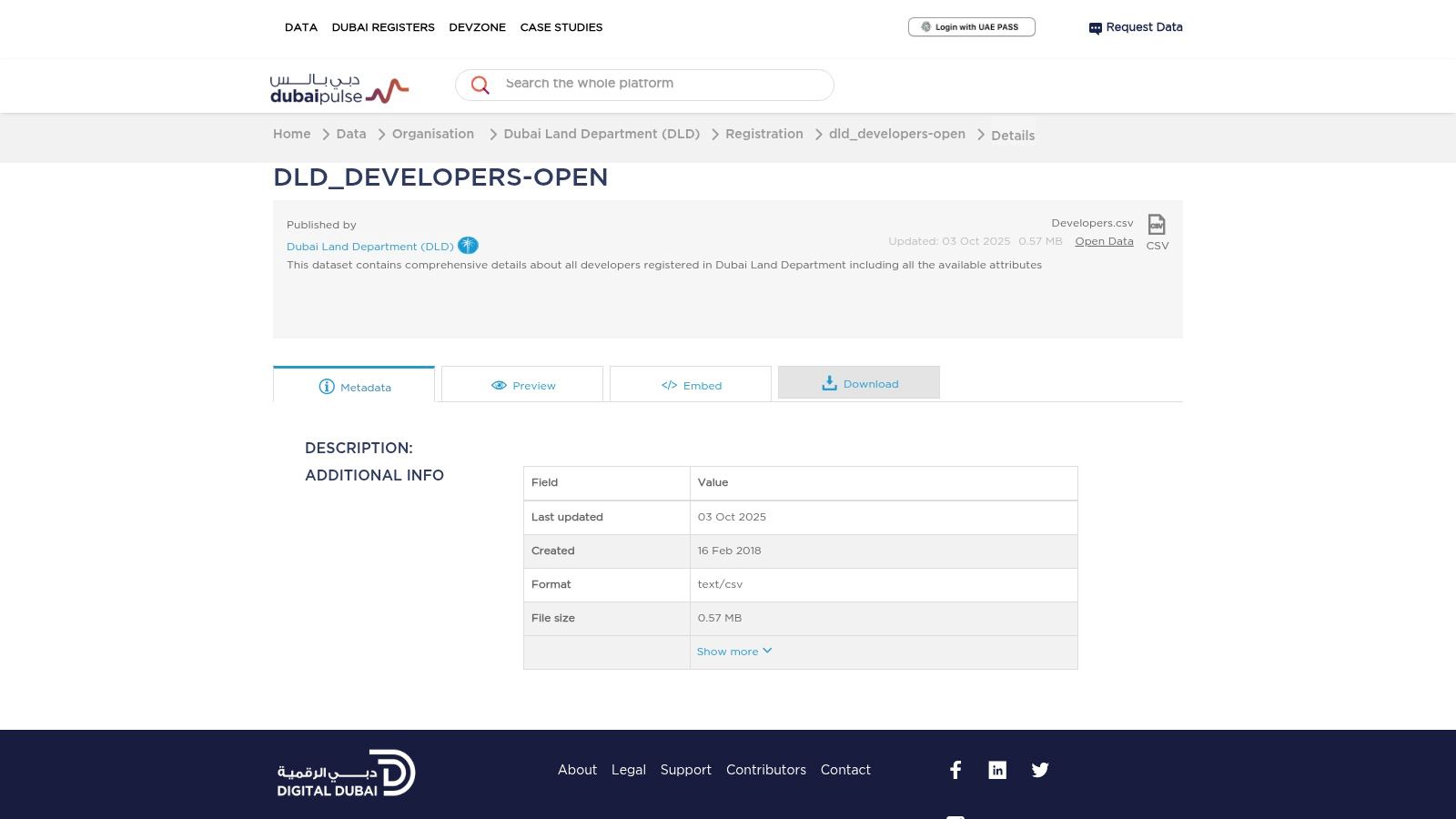Click the dubaipulse logo
This screenshot has width=1456, height=819.
pyautogui.click(x=339, y=87)
